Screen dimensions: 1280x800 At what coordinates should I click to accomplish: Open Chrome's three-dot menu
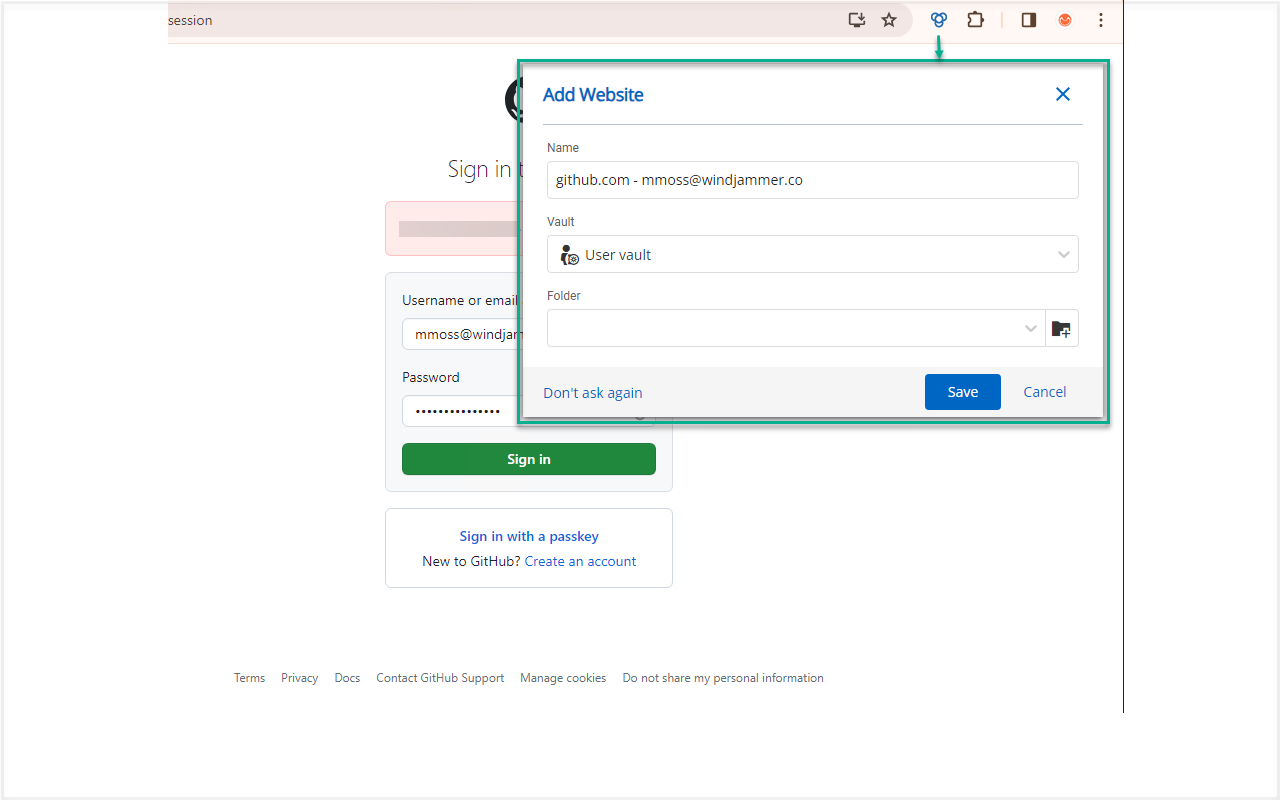point(1100,20)
